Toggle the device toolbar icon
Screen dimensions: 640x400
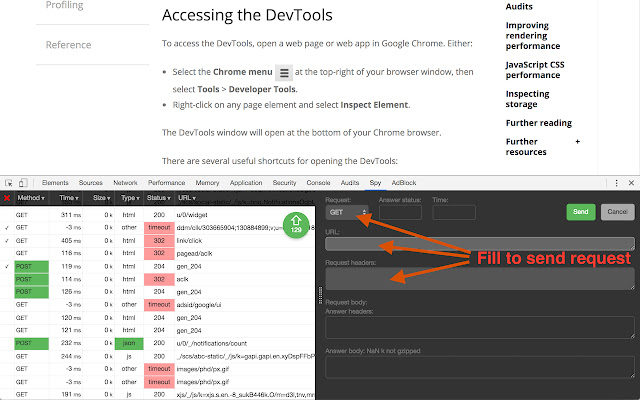22,183
